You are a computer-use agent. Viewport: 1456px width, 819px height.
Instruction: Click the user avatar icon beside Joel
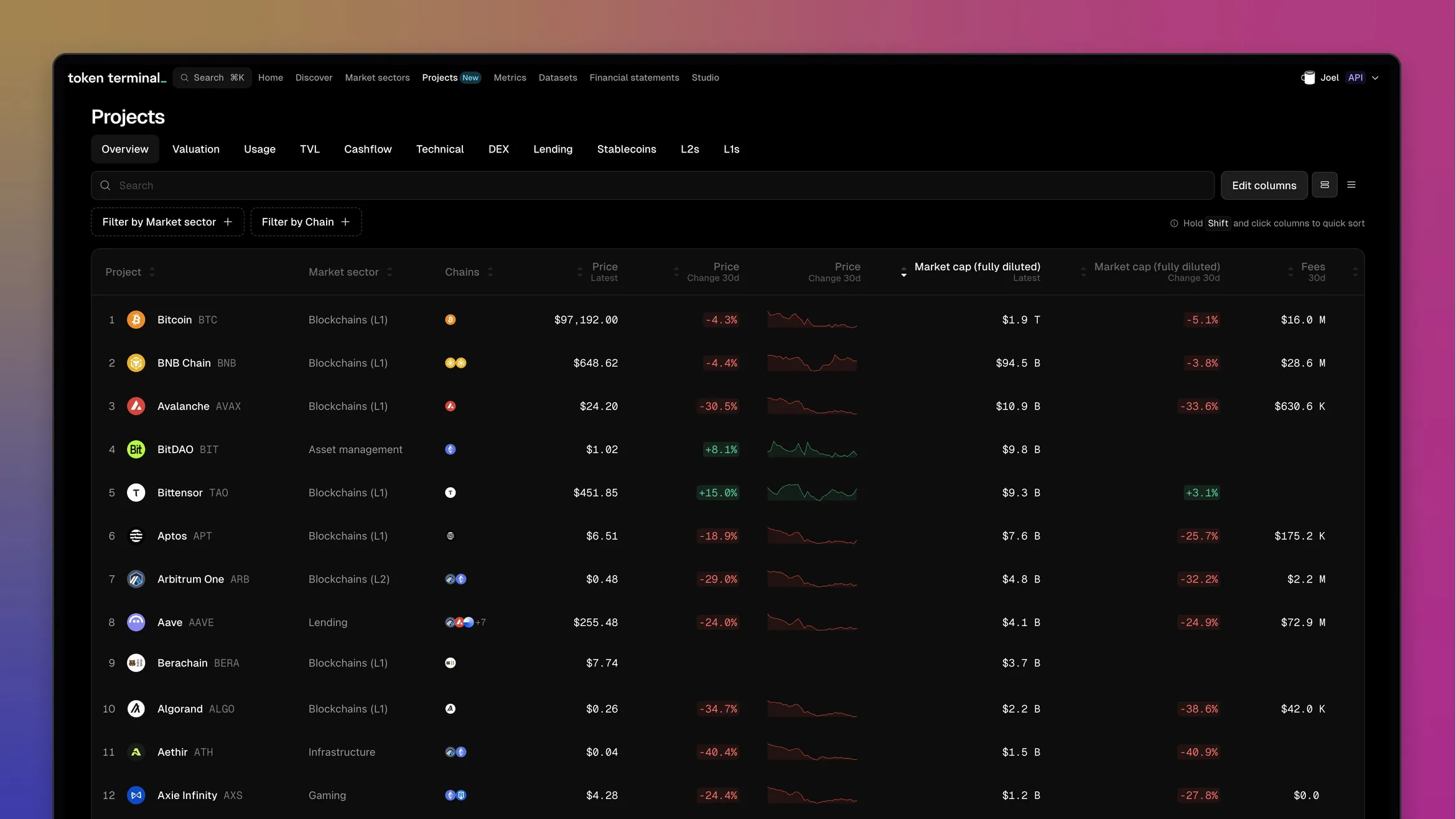pos(1308,78)
